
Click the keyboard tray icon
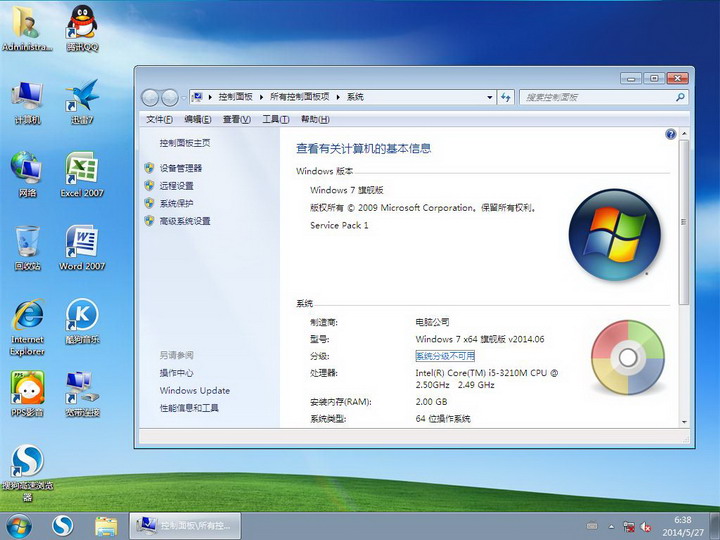point(592,526)
